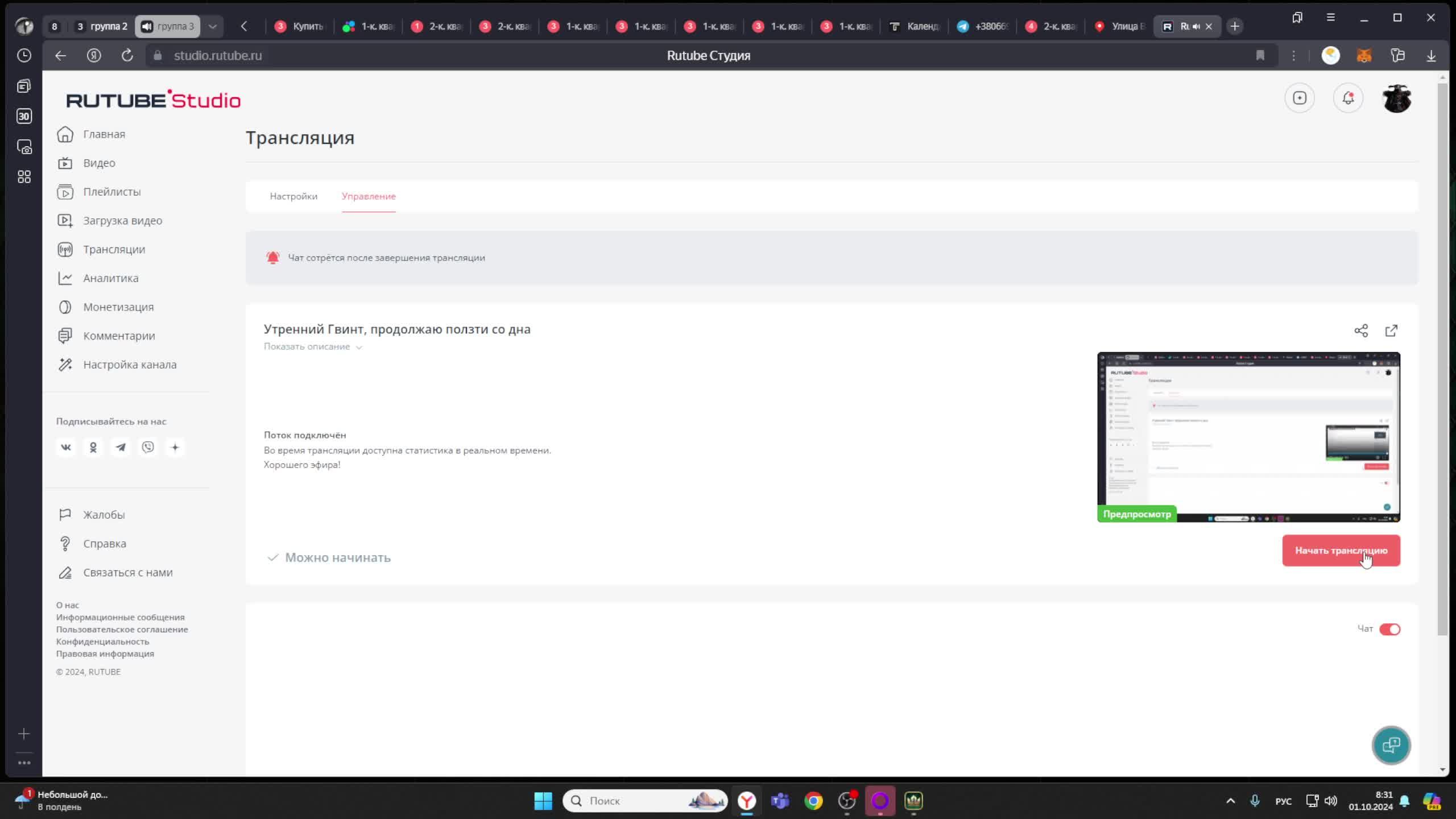The width and height of the screenshot is (1456, 819).
Task: Switch to the Календарь browser tab
Action: point(914,26)
